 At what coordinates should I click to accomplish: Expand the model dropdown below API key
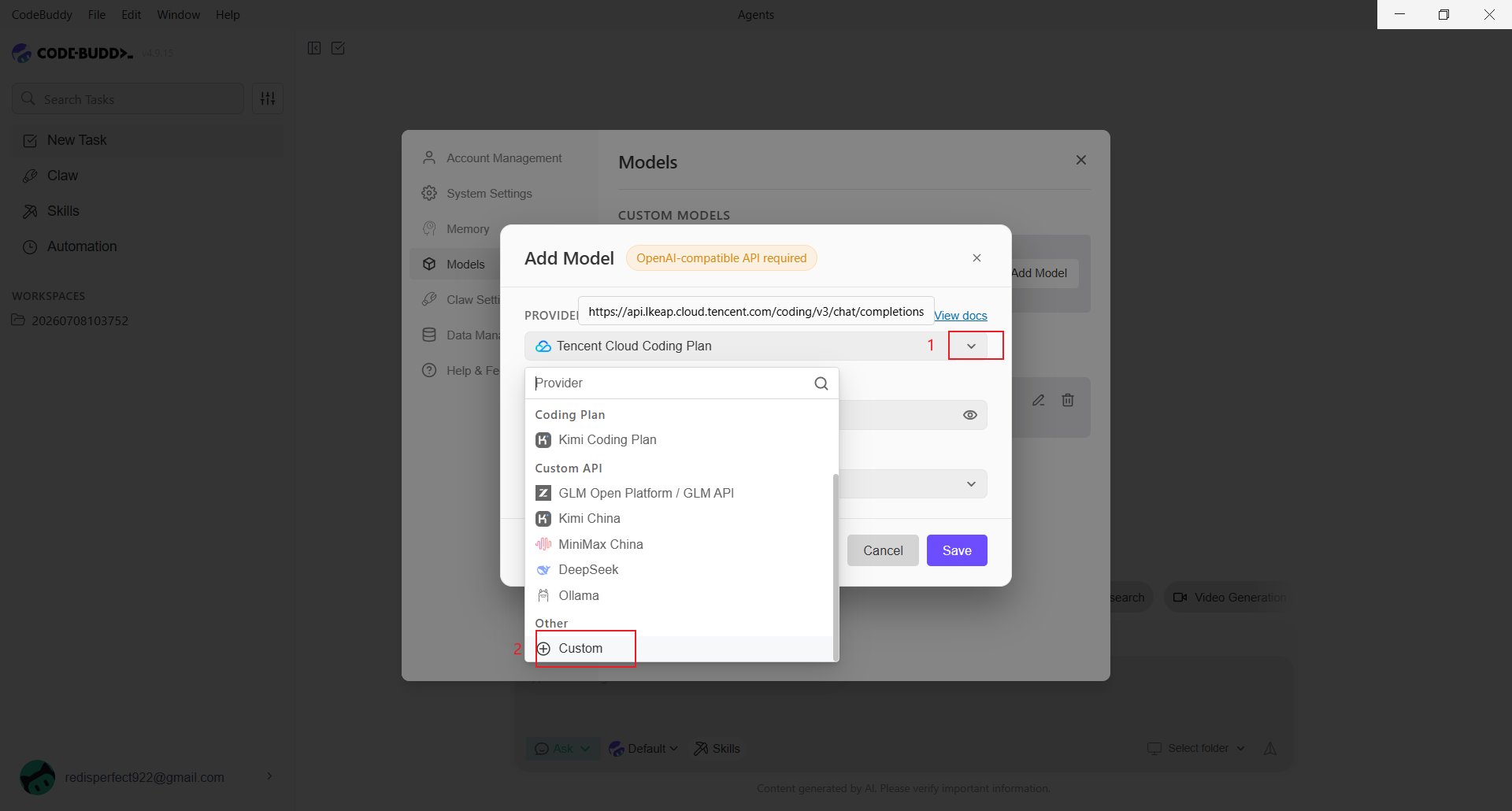(x=971, y=484)
